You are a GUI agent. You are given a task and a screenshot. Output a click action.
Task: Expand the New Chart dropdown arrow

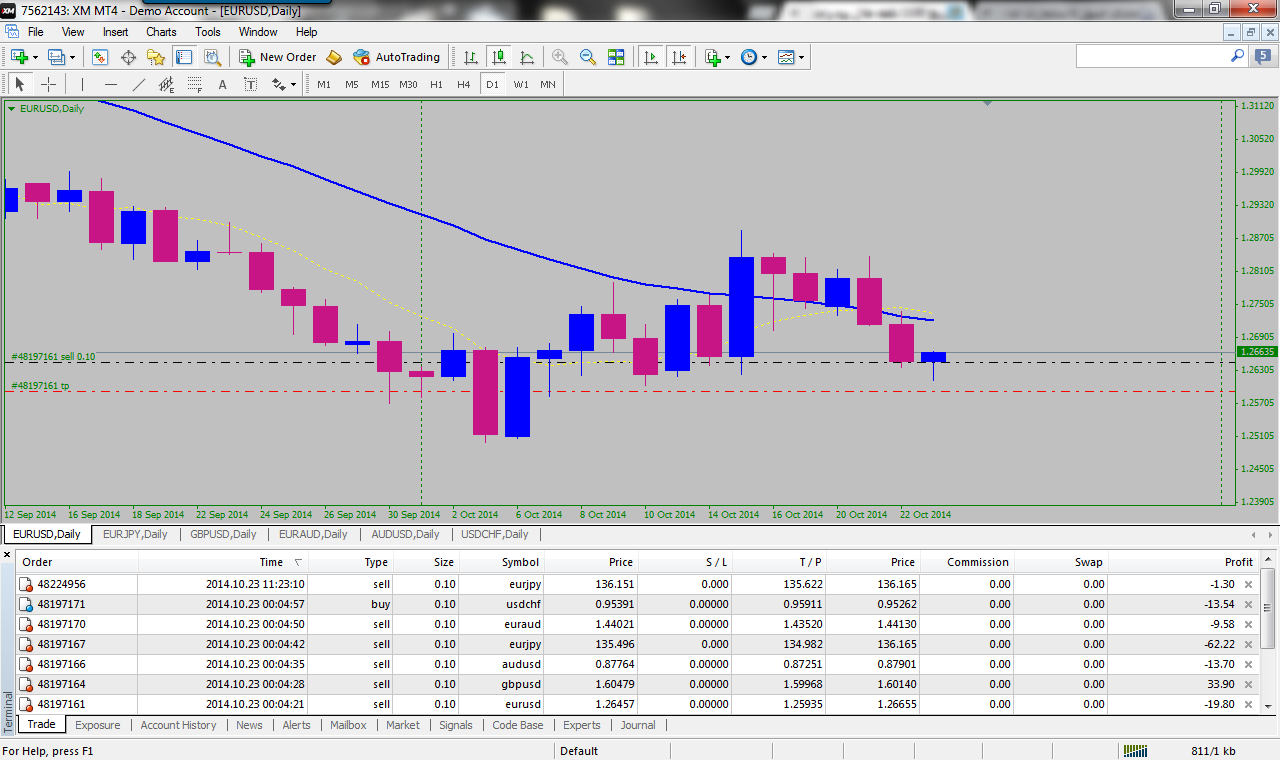pos(35,58)
